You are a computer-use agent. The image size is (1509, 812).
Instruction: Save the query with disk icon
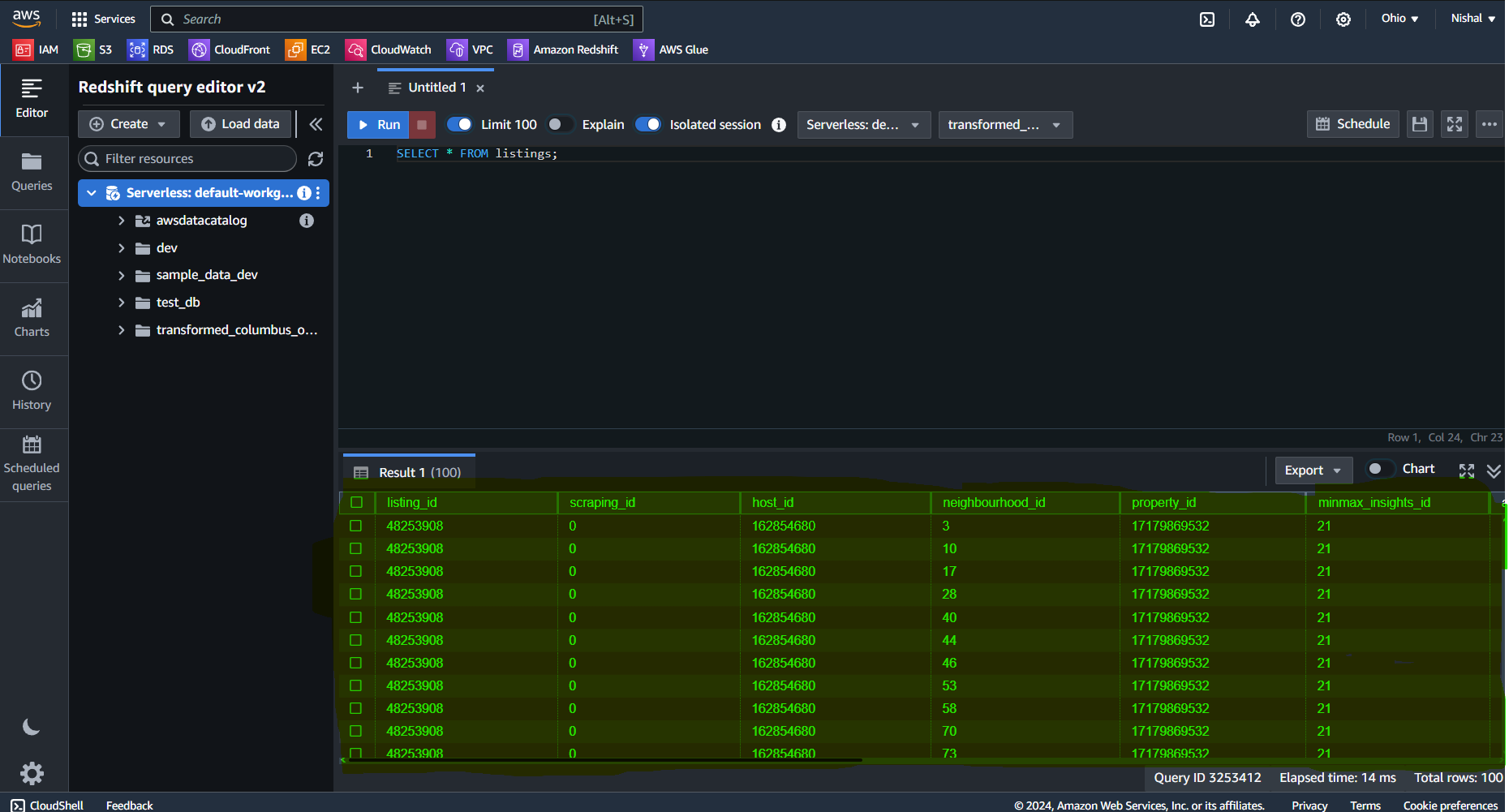pyautogui.click(x=1420, y=124)
